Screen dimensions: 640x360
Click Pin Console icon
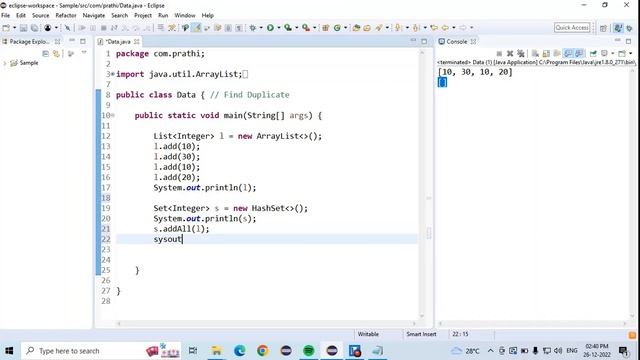[x=593, y=53]
